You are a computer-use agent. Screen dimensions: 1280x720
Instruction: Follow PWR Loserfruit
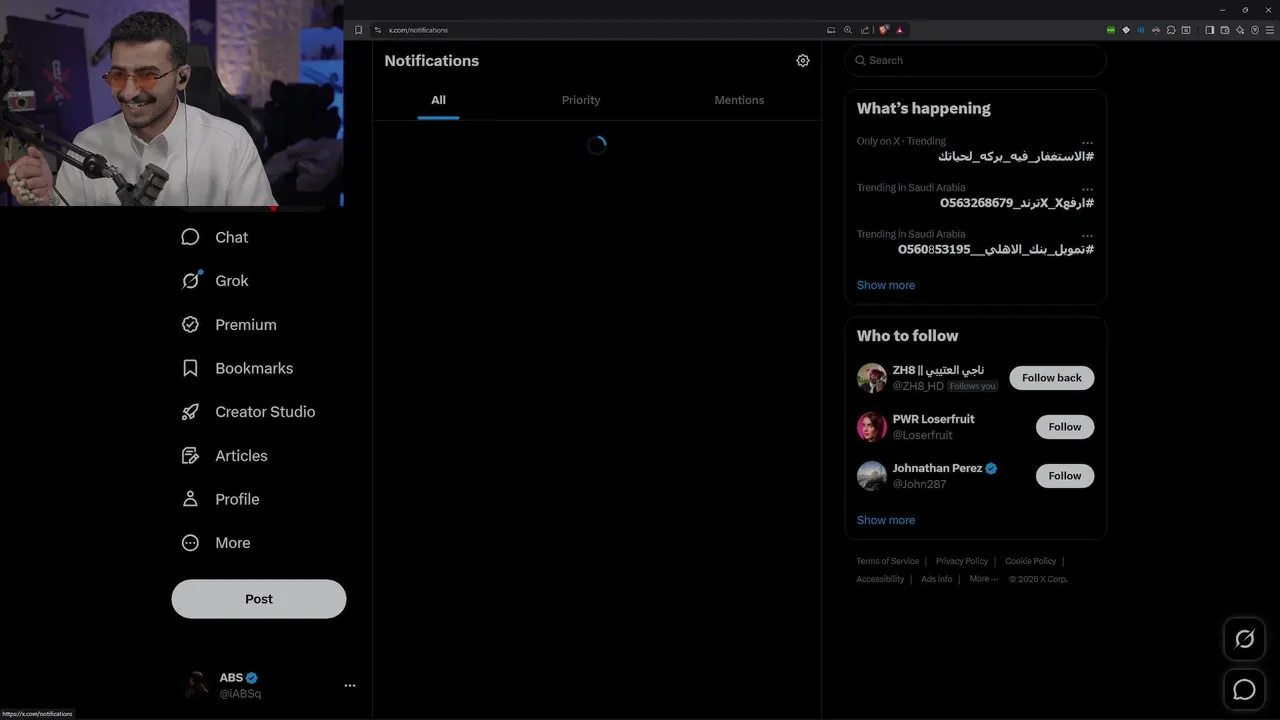pos(1065,427)
